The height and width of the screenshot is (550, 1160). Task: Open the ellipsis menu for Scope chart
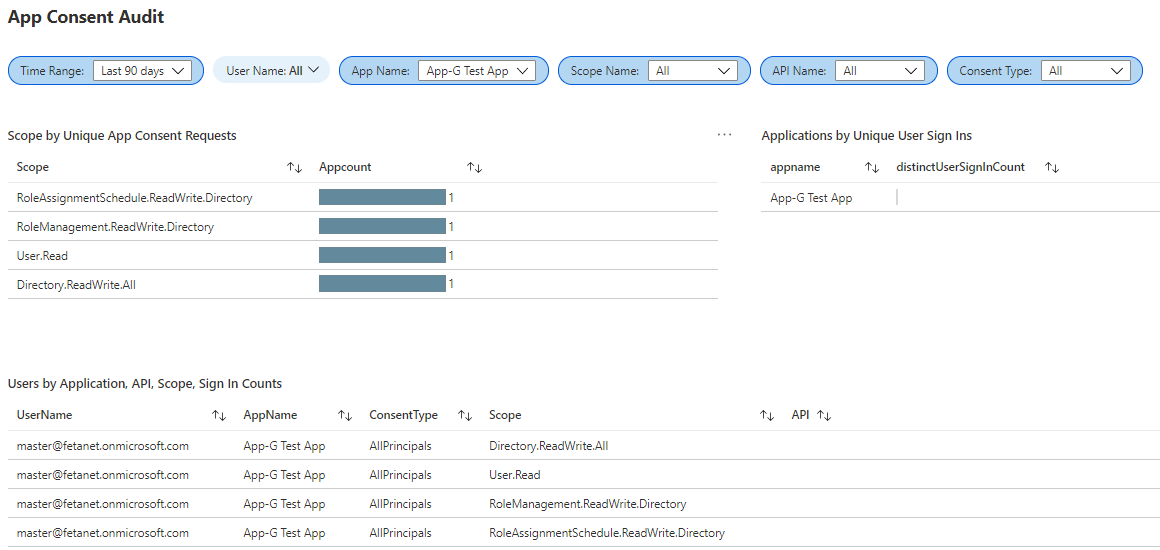[x=724, y=135]
